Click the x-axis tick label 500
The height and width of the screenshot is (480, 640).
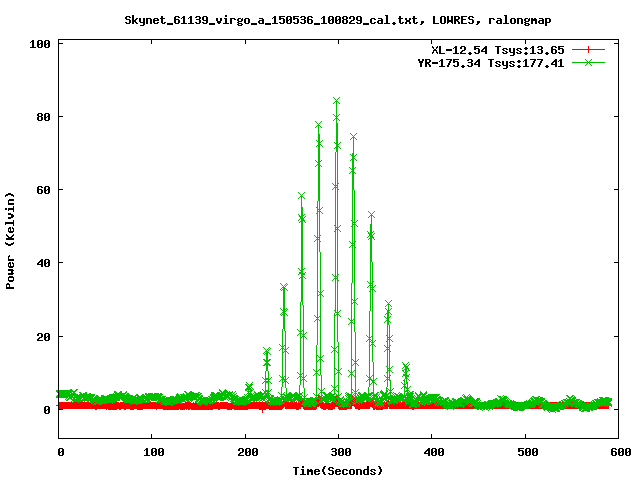(525, 453)
